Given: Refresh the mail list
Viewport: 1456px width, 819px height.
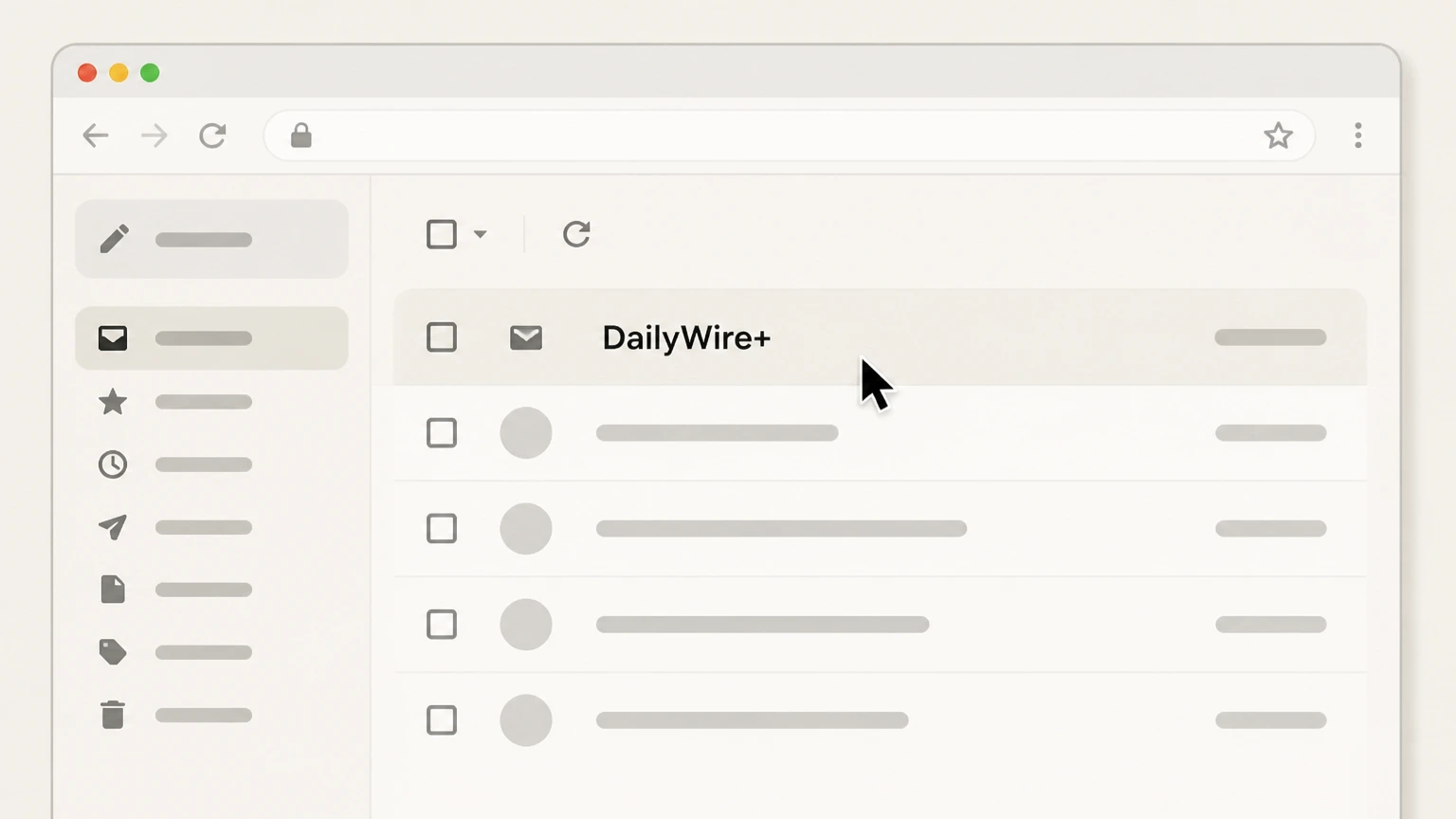Looking at the screenshot, I should (x=576, y=234).
